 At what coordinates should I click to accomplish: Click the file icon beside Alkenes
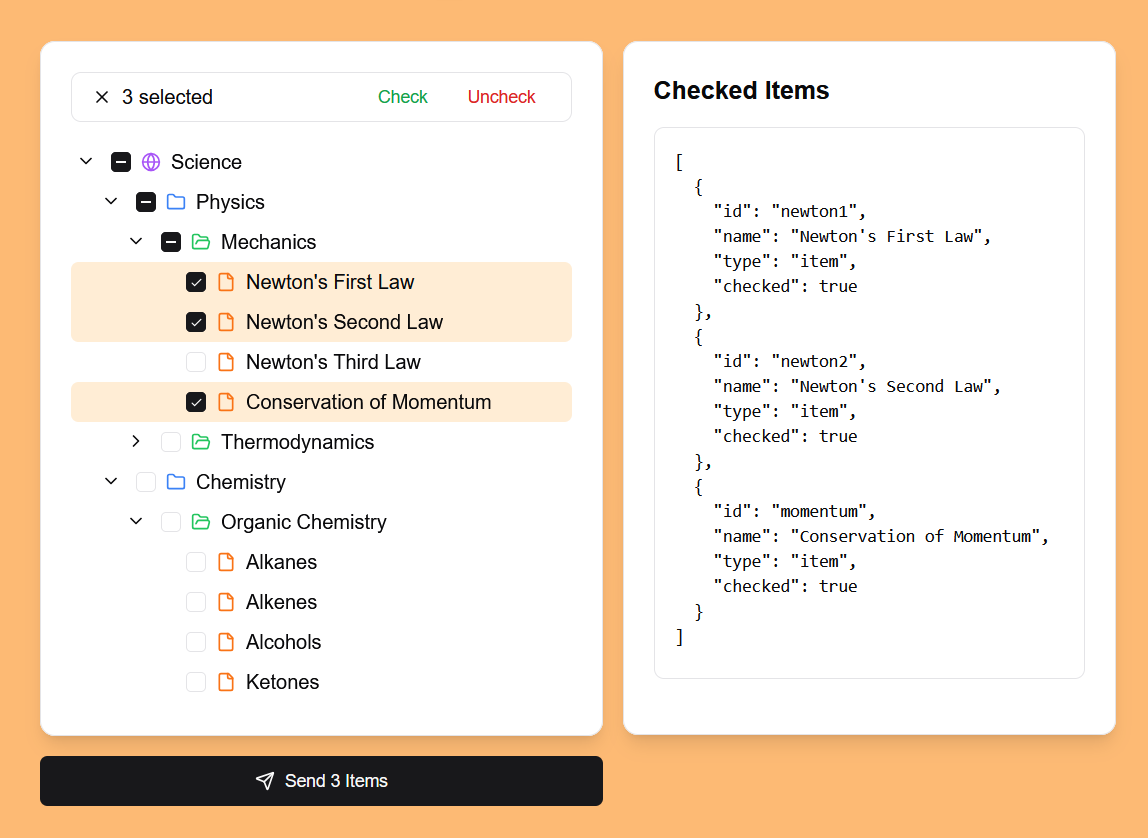click(x=226, y=602)
